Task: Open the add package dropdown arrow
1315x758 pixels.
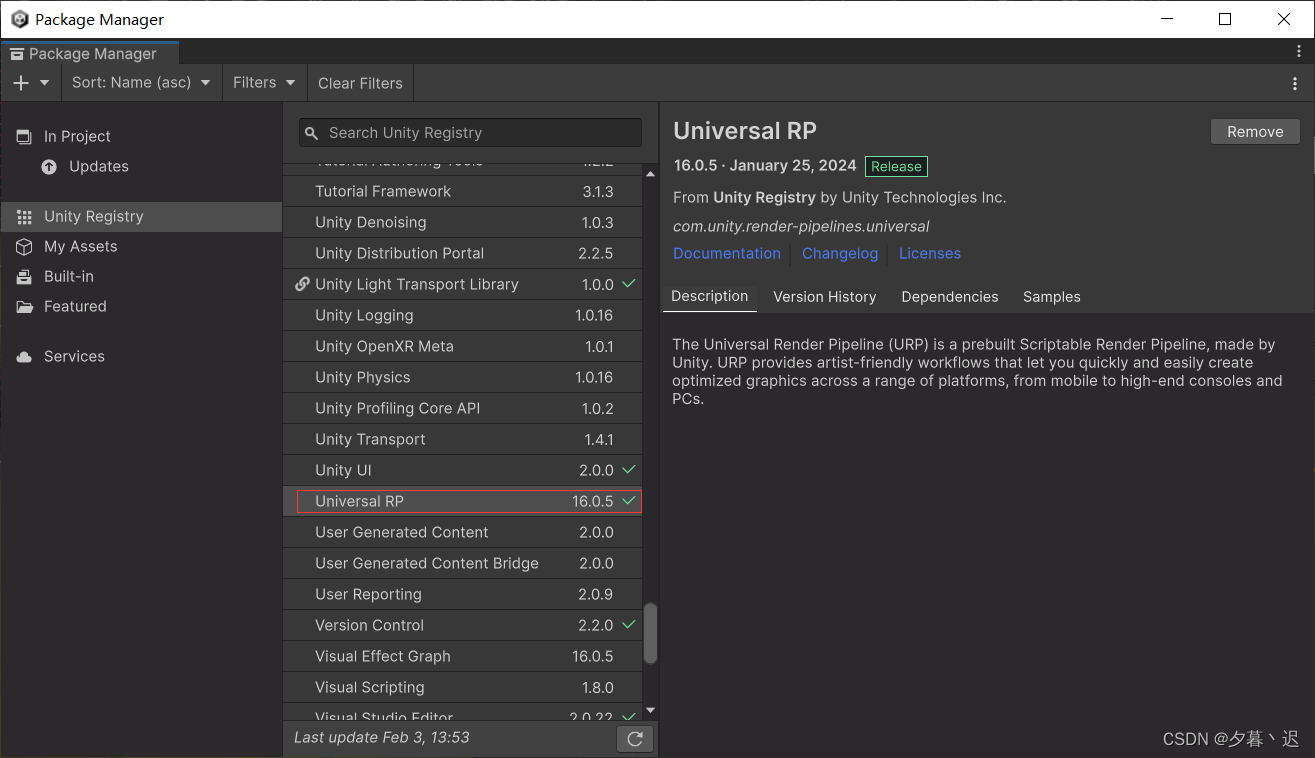Action: click(45, 83)
